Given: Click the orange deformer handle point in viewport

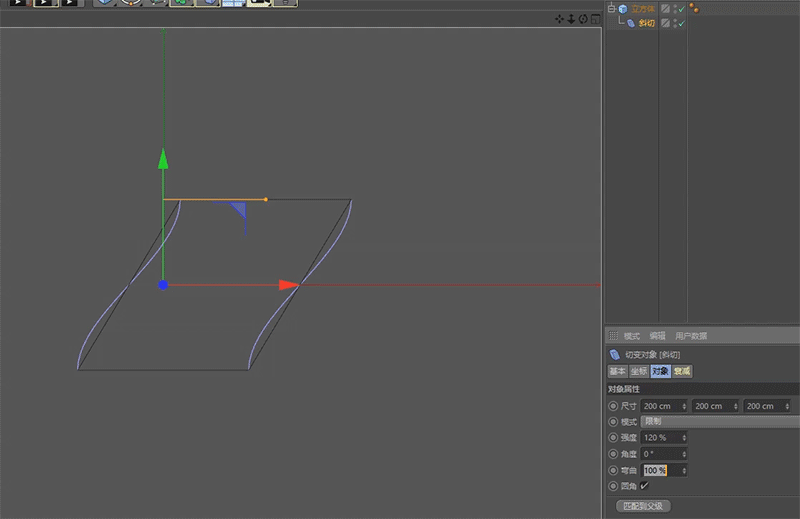Looking at the screenshot, I should click(265, 200).
